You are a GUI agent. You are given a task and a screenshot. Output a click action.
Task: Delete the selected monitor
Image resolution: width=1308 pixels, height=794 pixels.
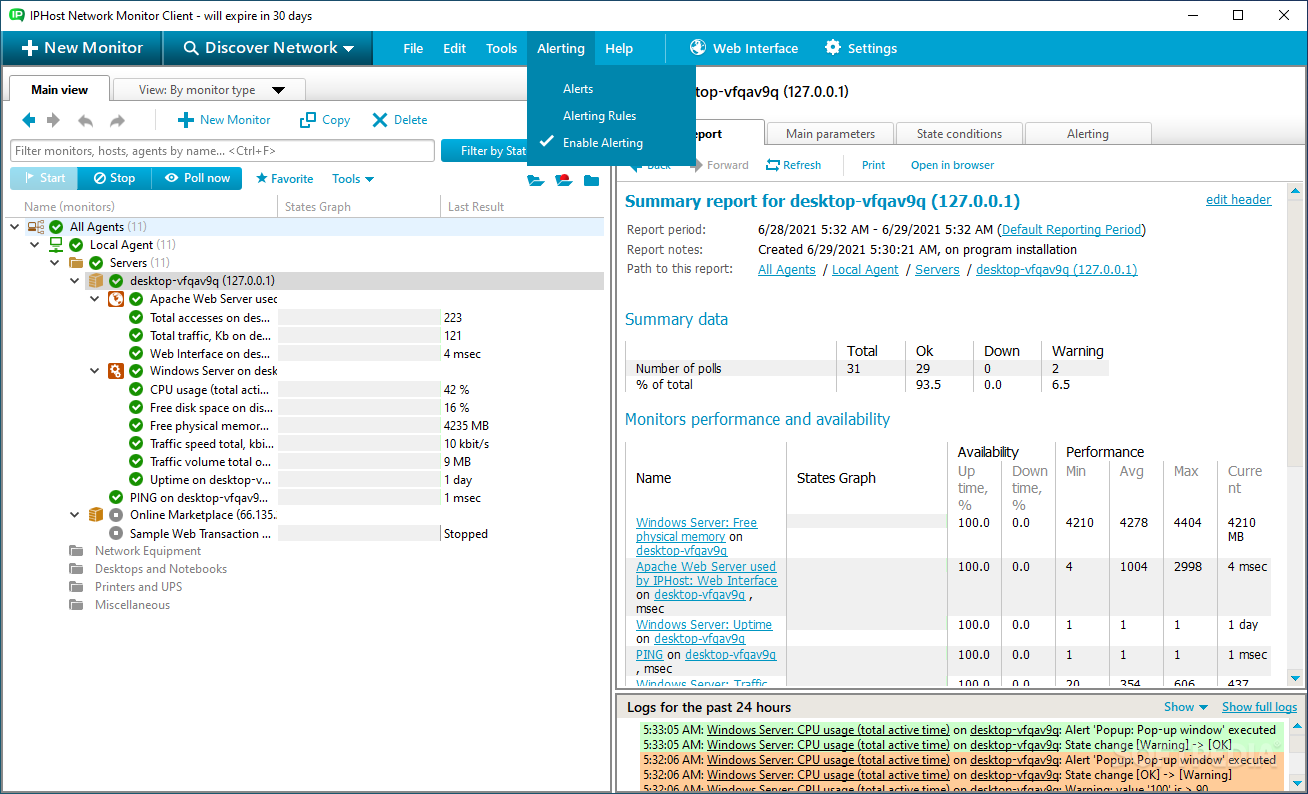click(399, 120)
